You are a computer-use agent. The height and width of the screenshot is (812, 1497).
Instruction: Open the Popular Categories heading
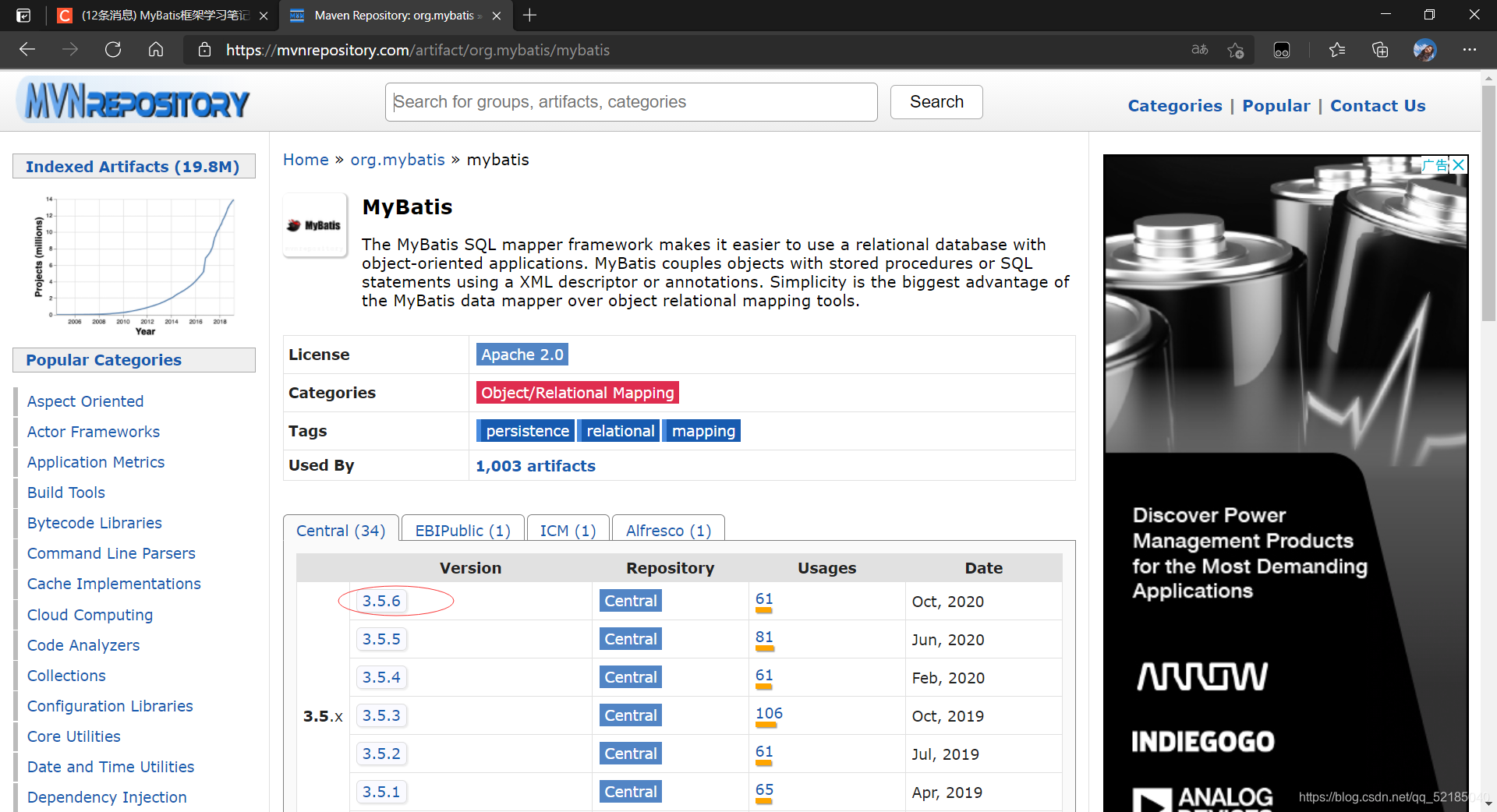tap(104, 360)
